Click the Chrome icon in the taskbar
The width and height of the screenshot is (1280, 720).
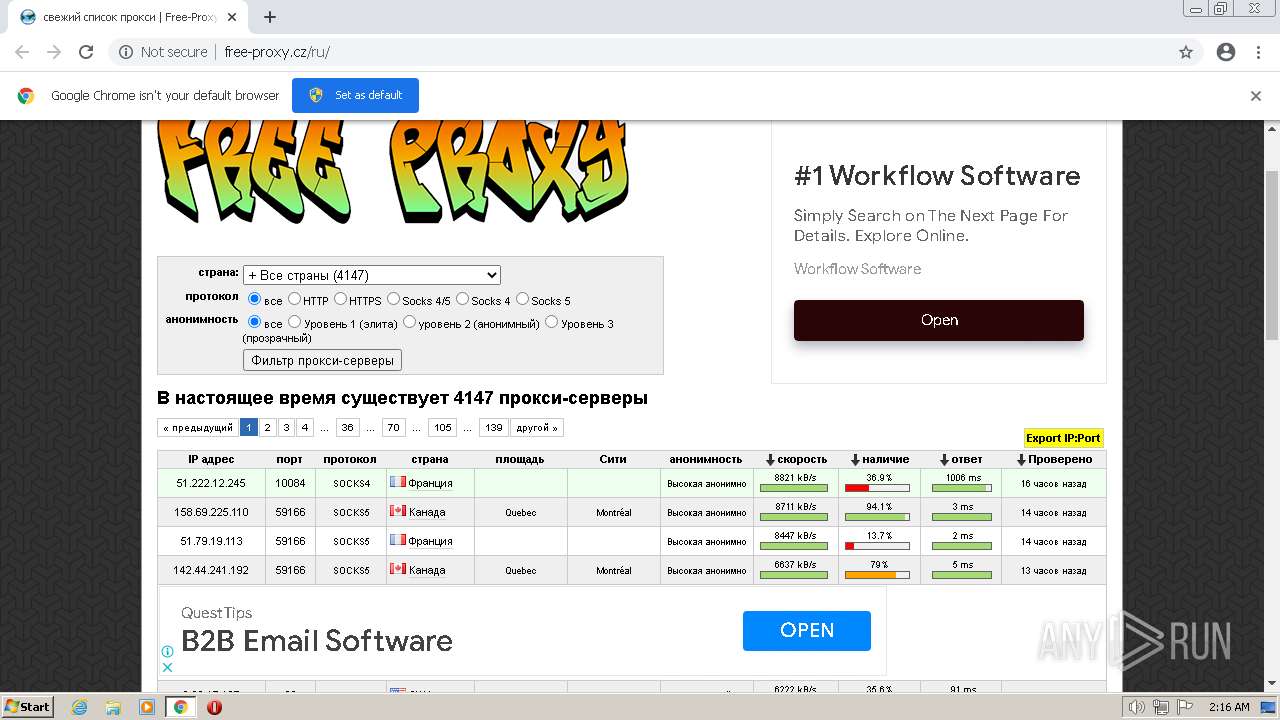[181, 707]
